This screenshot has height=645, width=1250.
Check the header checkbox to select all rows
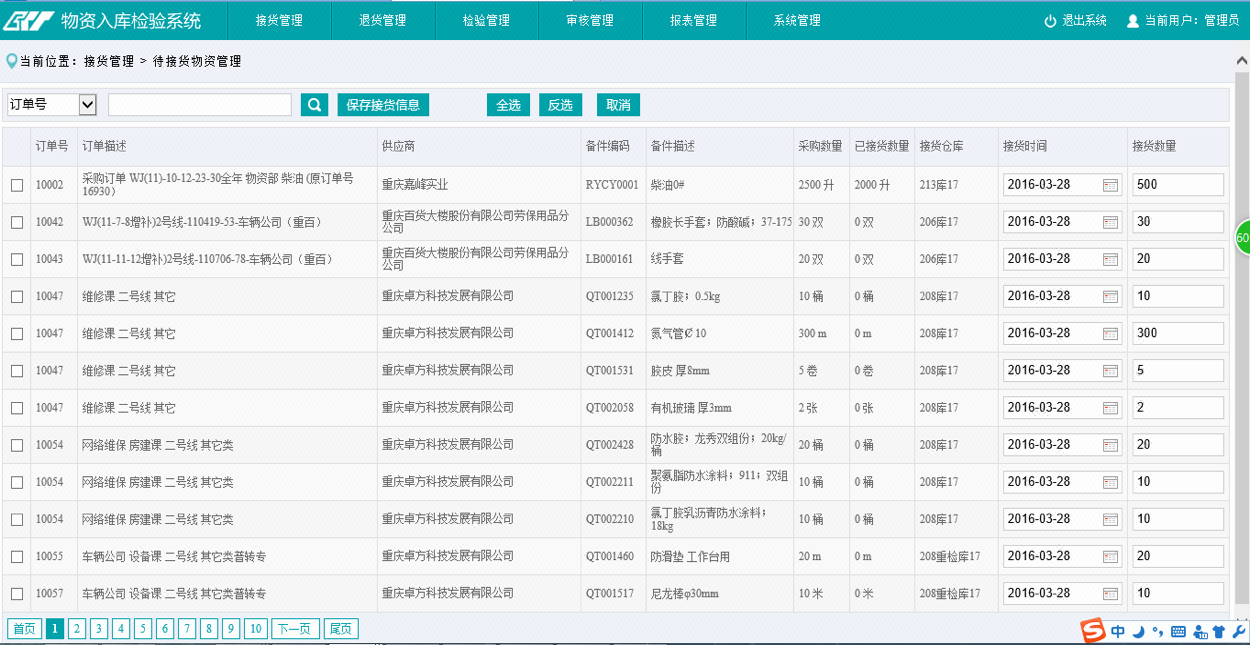(x=17, y=145)
